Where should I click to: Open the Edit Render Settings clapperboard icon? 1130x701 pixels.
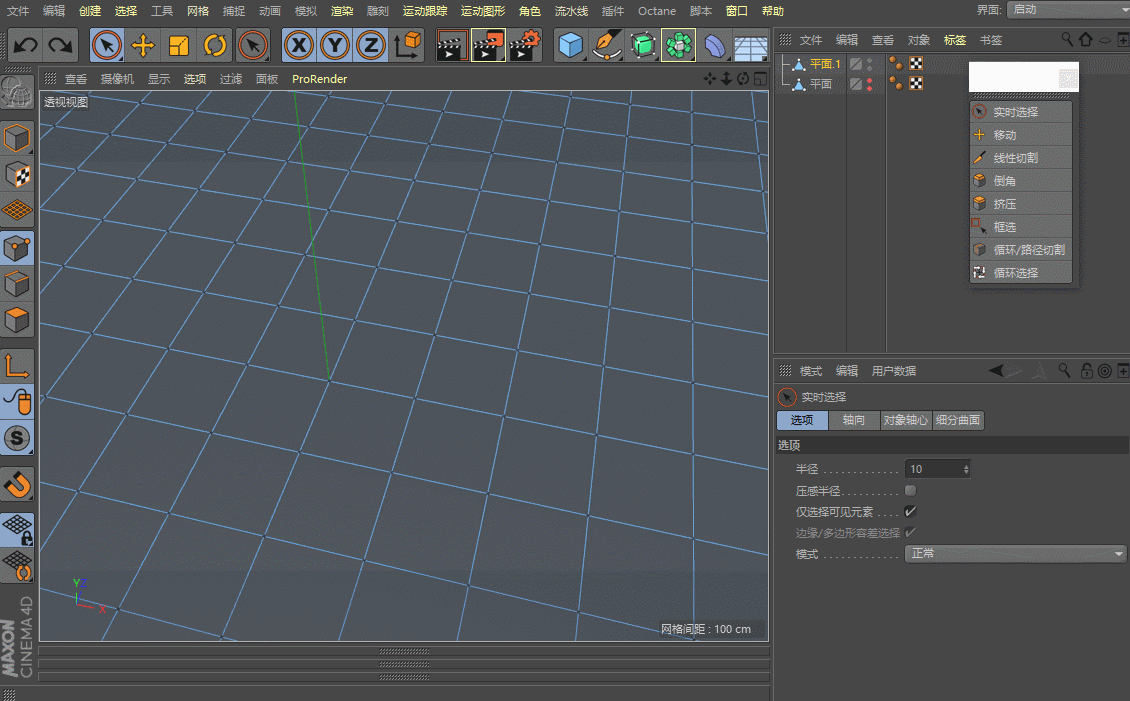(524, 45)
